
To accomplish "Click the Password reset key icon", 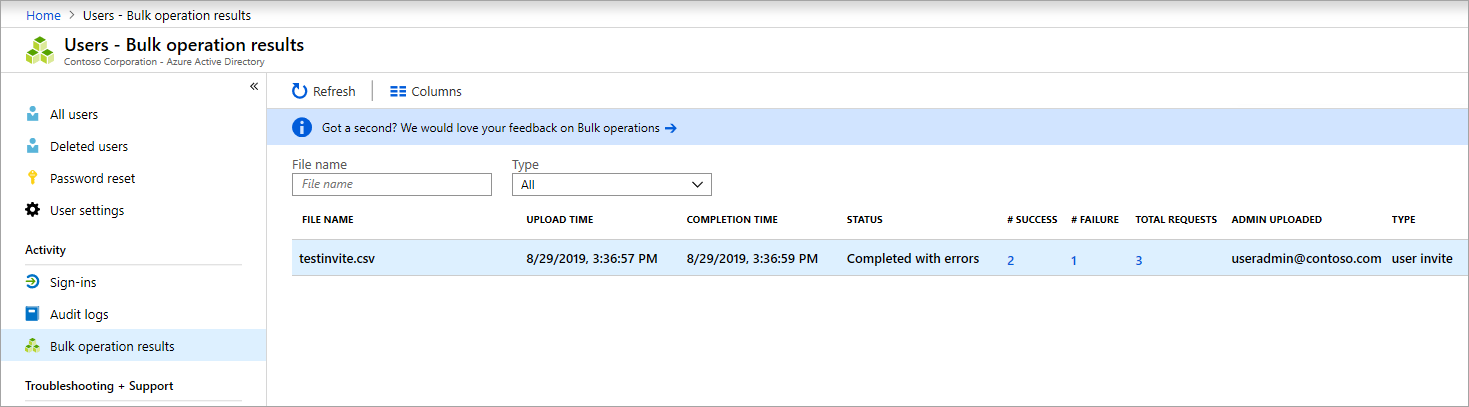I will [33, 178].
